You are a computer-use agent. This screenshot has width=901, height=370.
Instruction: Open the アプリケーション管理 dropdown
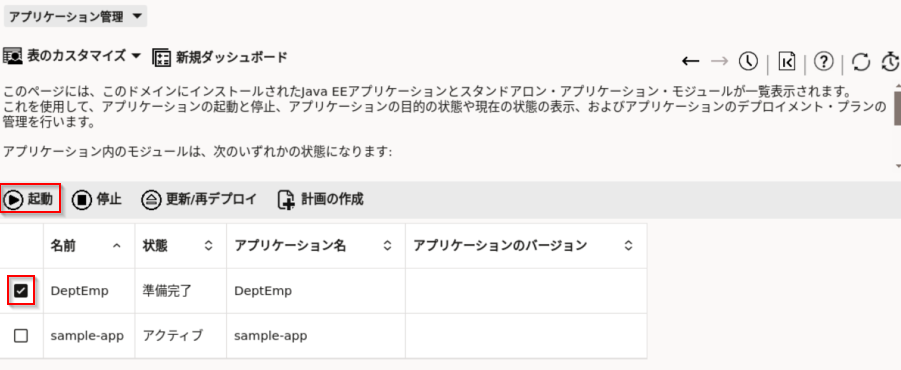[75, 17]
